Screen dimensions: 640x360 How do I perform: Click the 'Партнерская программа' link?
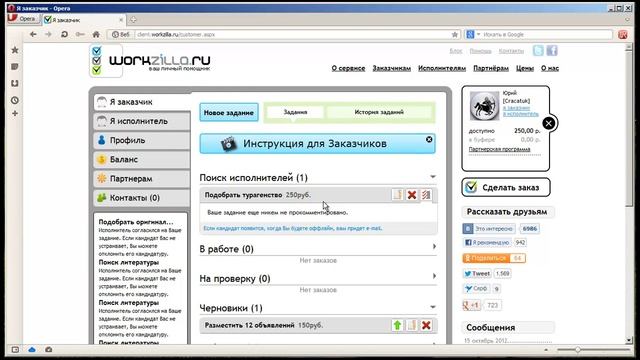click(x=499, y=149)
